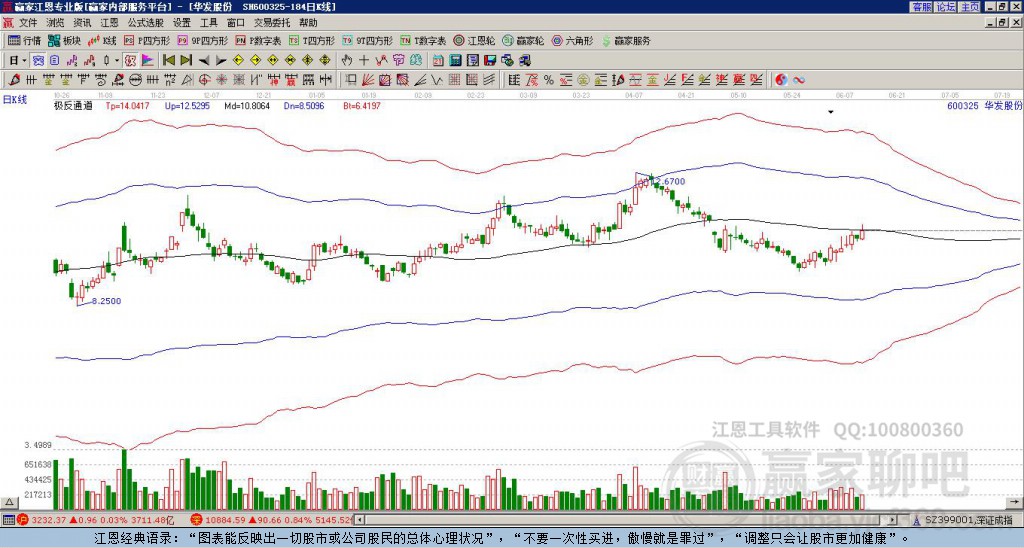Open the 9P四方形 tool

[x=203, y=40]
